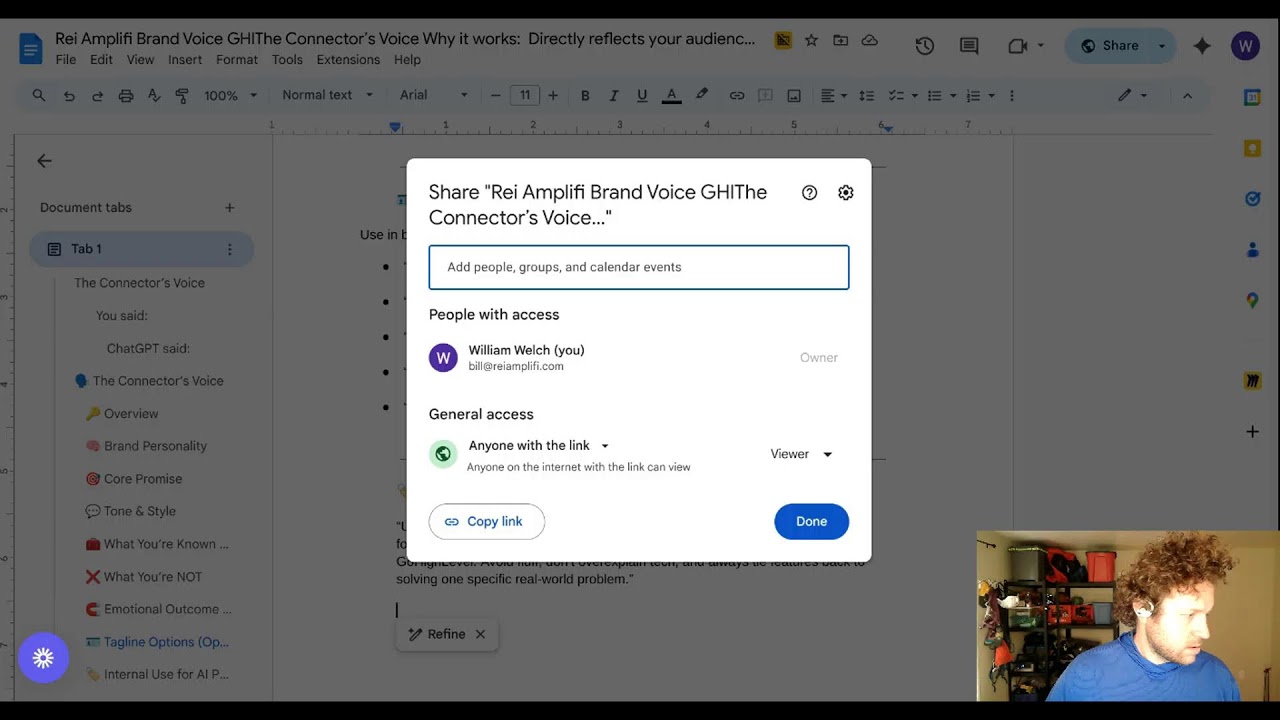Open the Tools menu

[x=287, y=60]
